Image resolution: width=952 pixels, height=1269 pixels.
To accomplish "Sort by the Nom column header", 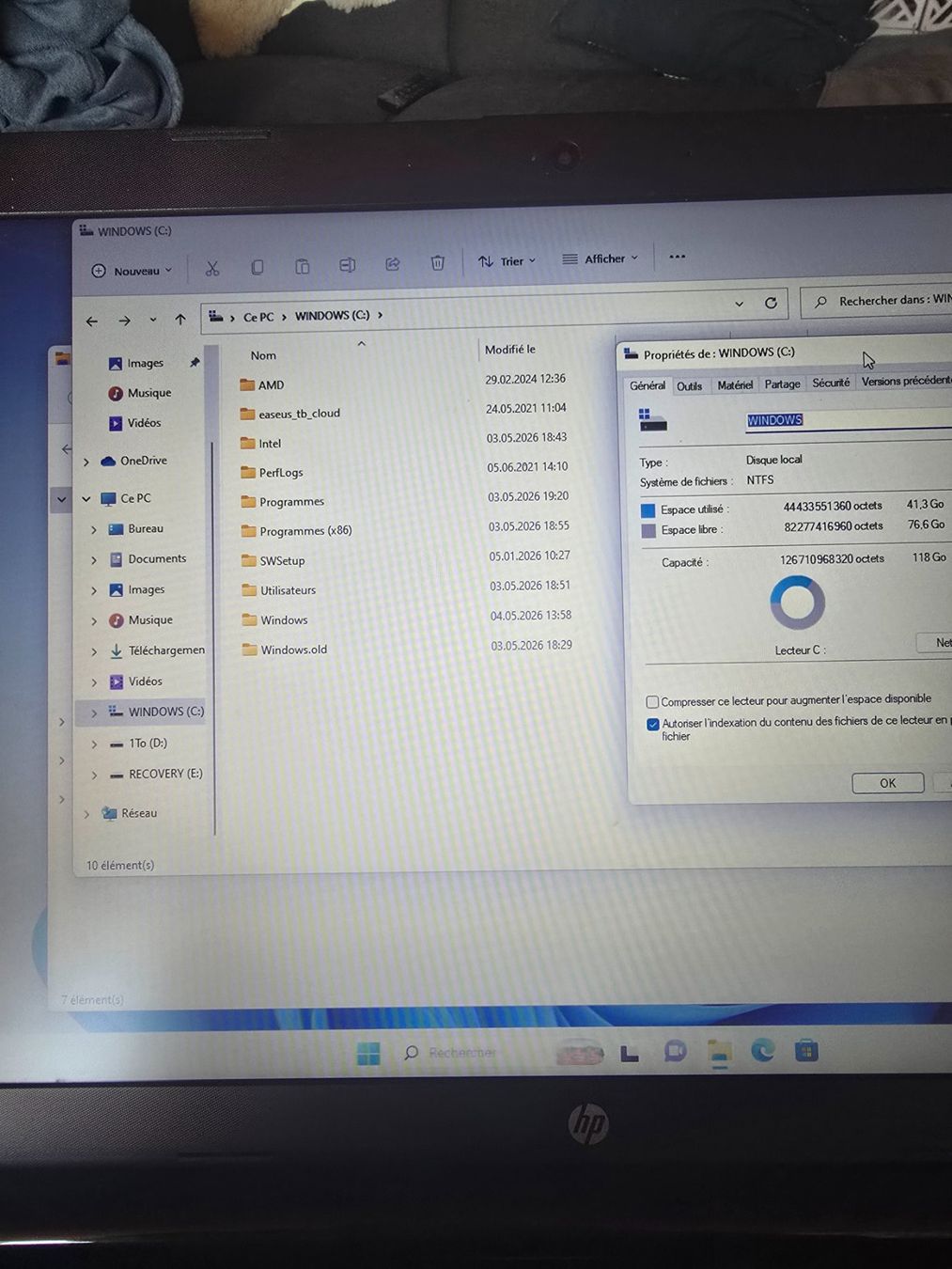I will tap(263, 355).
